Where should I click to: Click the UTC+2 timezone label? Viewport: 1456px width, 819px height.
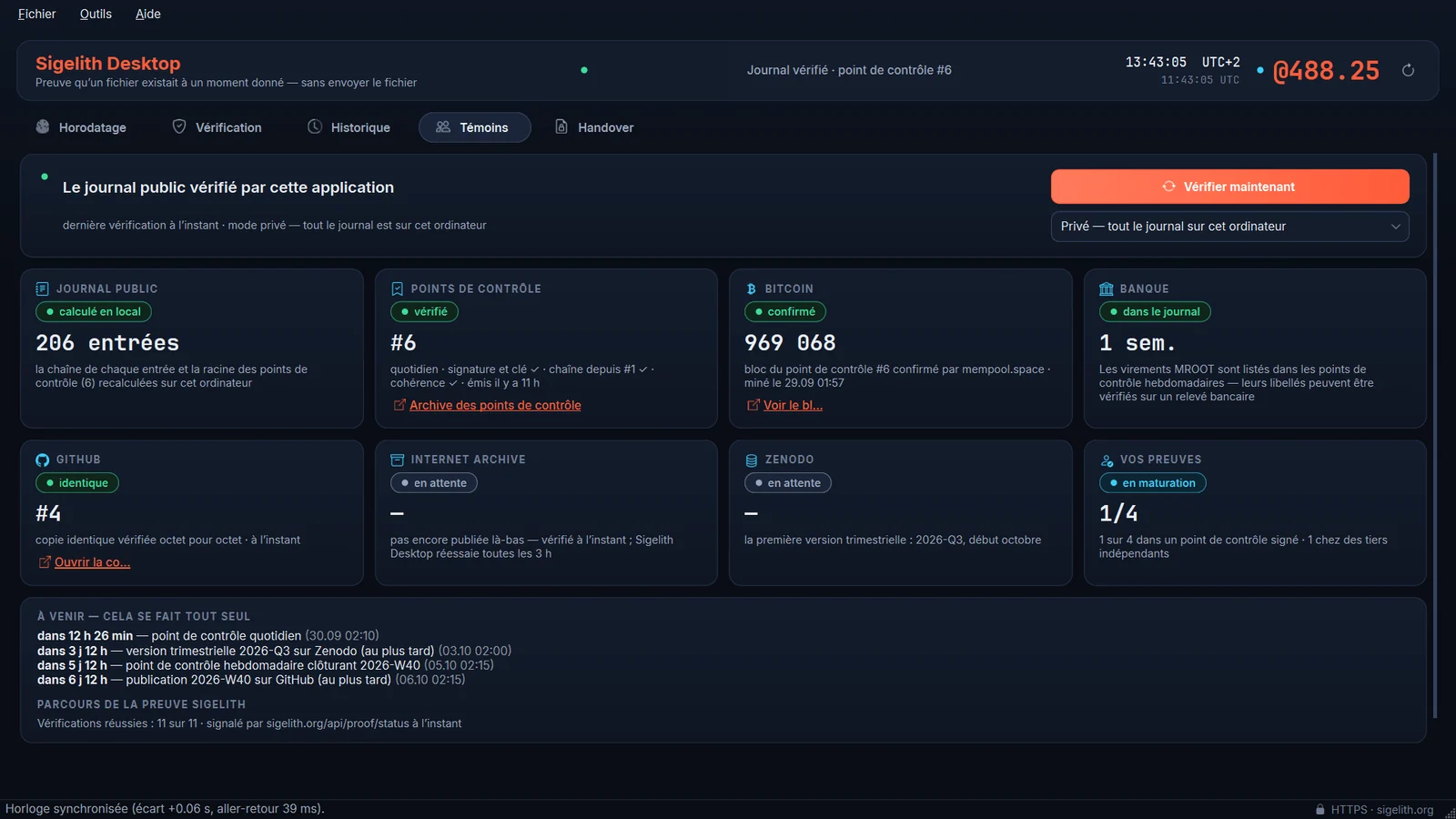point(1220,62)
